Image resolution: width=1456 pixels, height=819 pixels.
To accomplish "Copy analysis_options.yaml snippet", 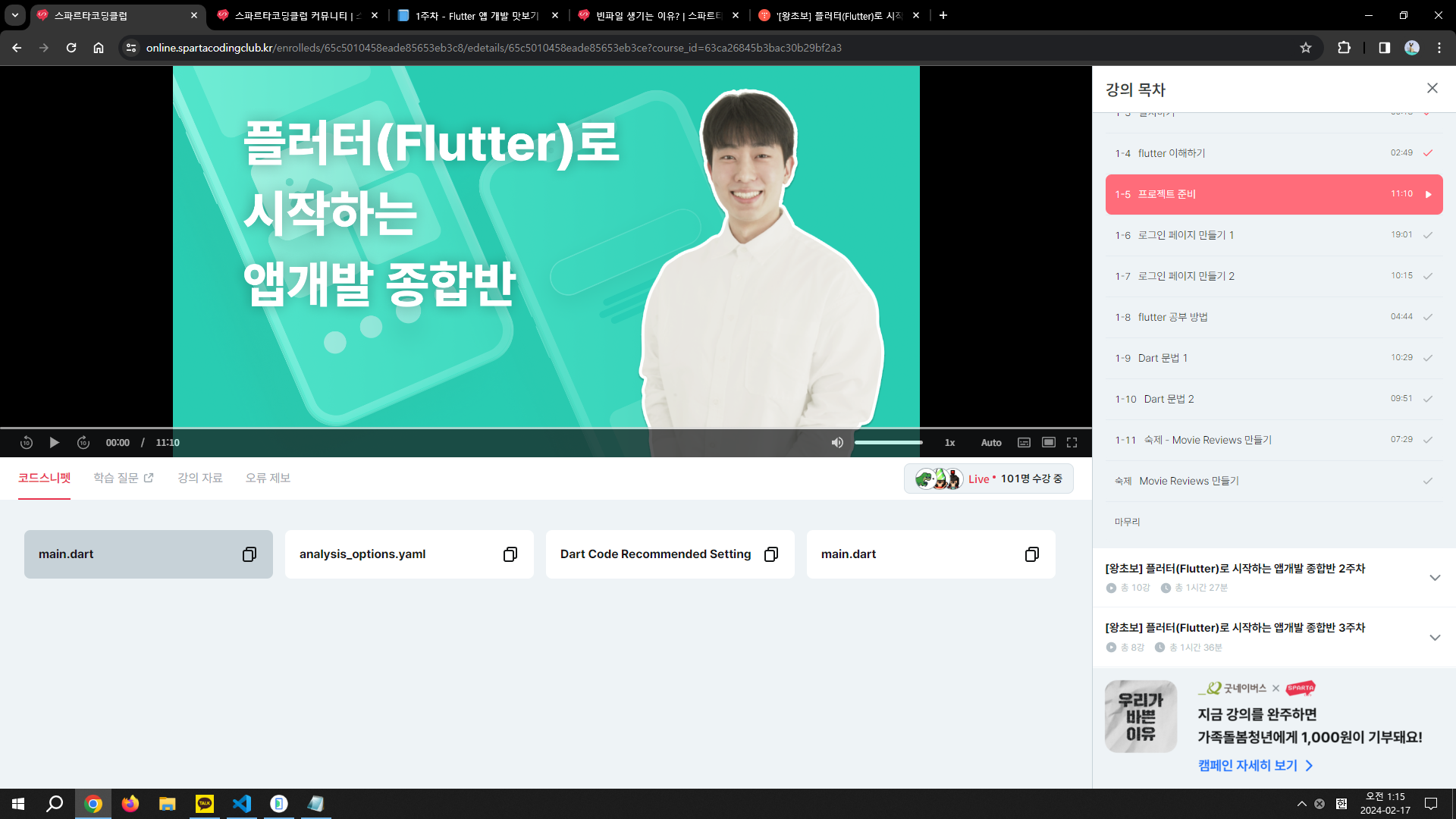I will click(510, 554).
